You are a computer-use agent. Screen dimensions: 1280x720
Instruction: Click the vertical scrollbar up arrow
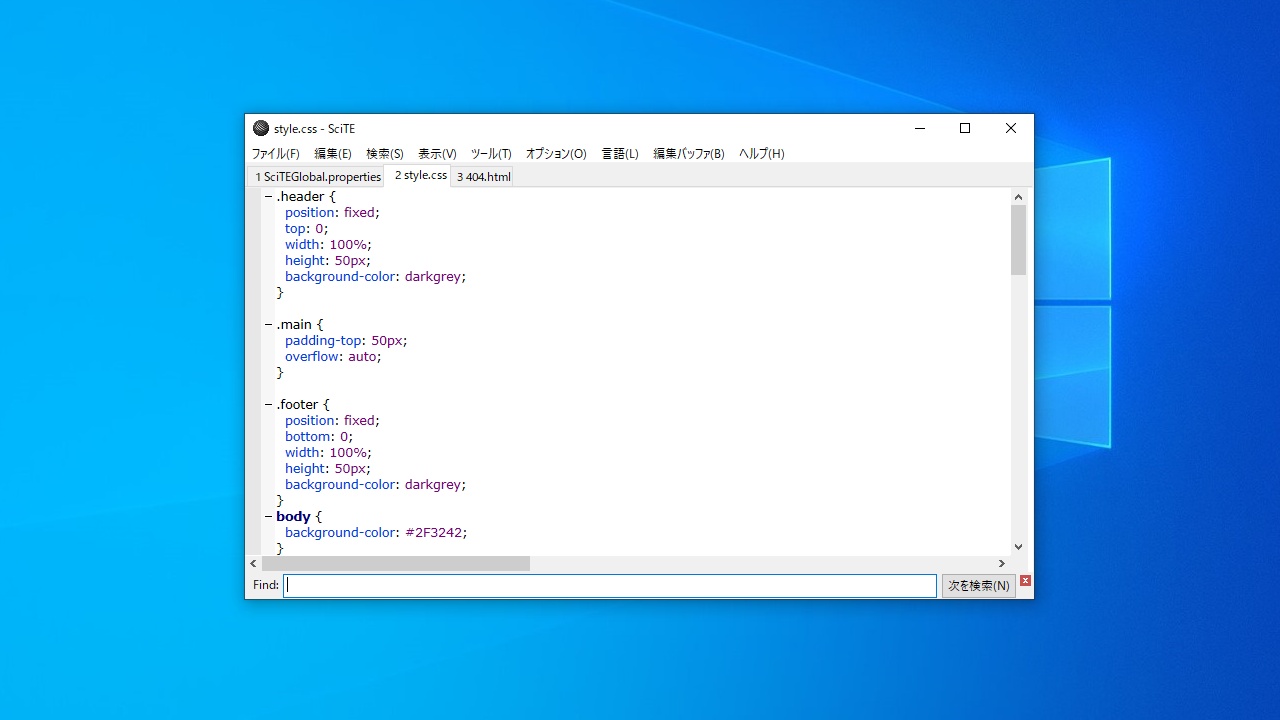(1018, 197)
